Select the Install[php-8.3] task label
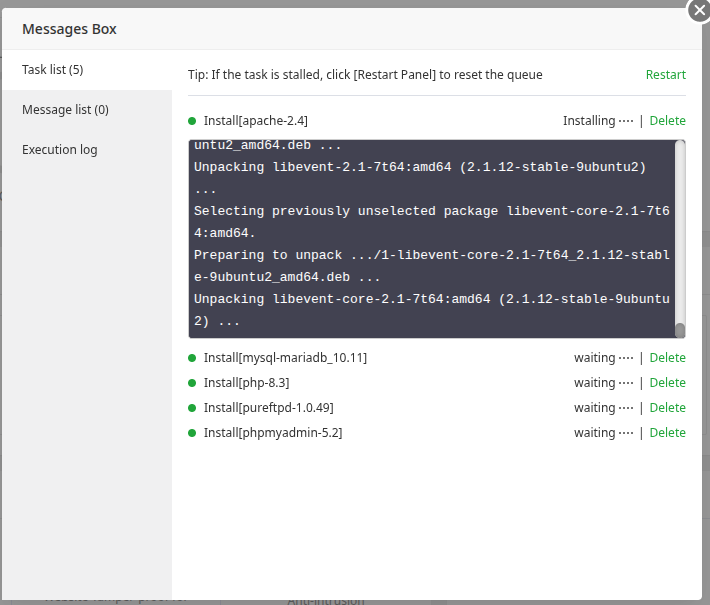The image size is (710, 605). 246,383
